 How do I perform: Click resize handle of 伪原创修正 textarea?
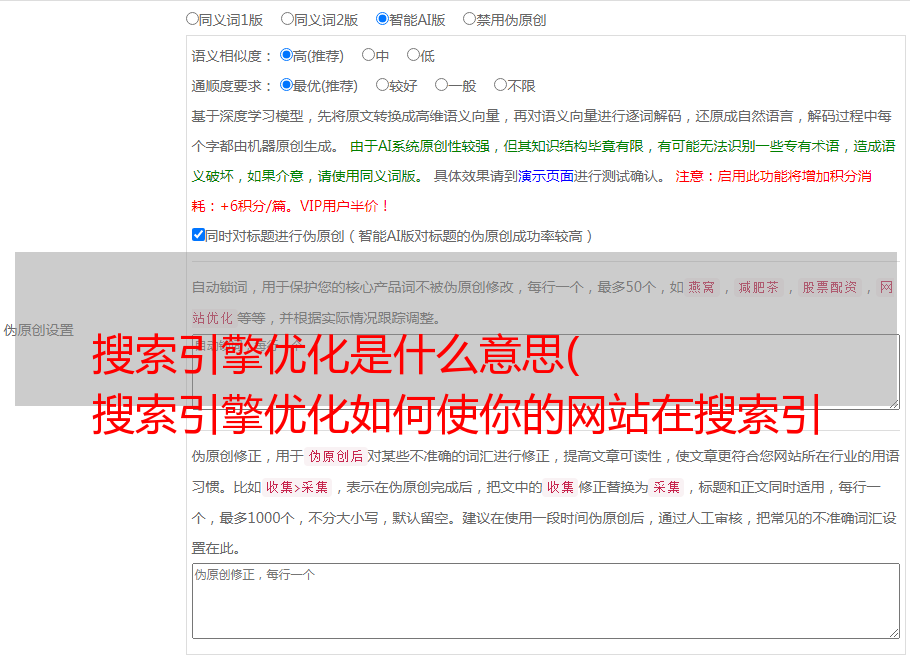pos(894,634)
